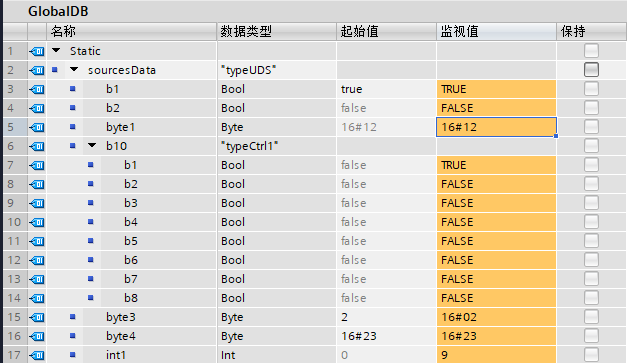Select the "typeCtrl1" data type cell

[277, 146]
